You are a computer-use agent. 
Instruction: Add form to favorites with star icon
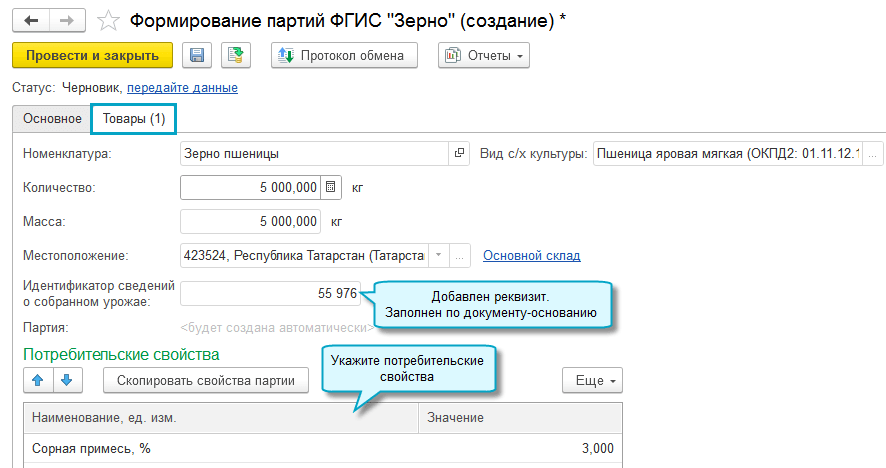point(109,20)
